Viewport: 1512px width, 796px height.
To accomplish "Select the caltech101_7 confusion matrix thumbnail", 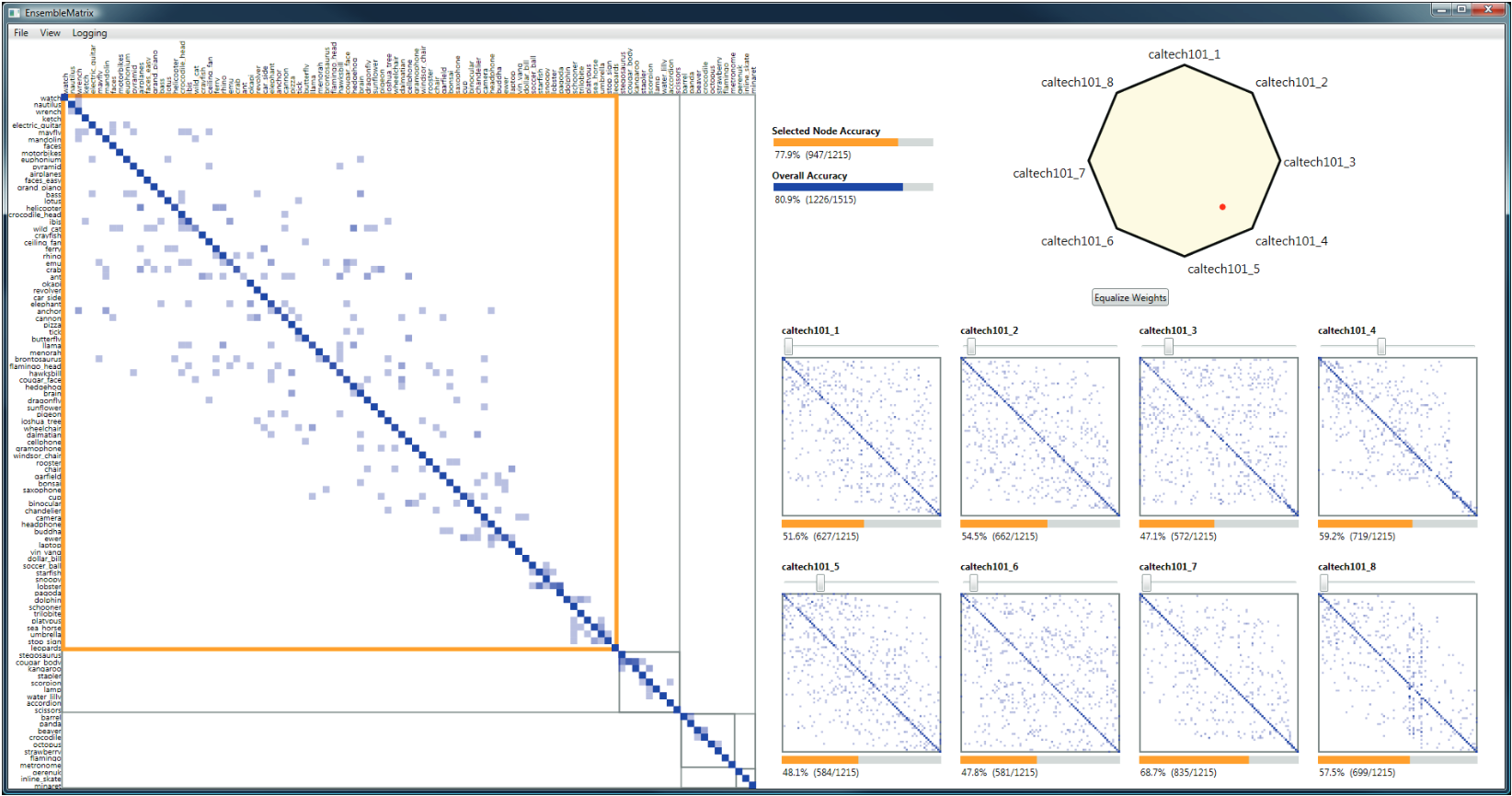I will (x=1218, y=673).
